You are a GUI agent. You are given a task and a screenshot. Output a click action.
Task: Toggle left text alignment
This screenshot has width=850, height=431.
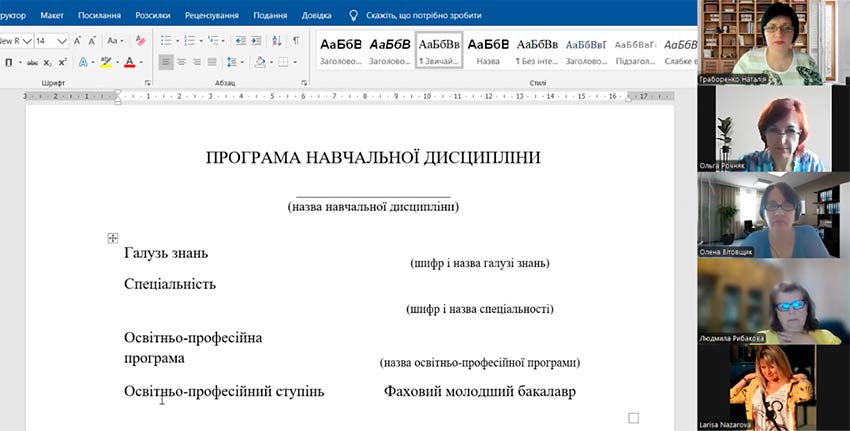[x=167, y=62]
